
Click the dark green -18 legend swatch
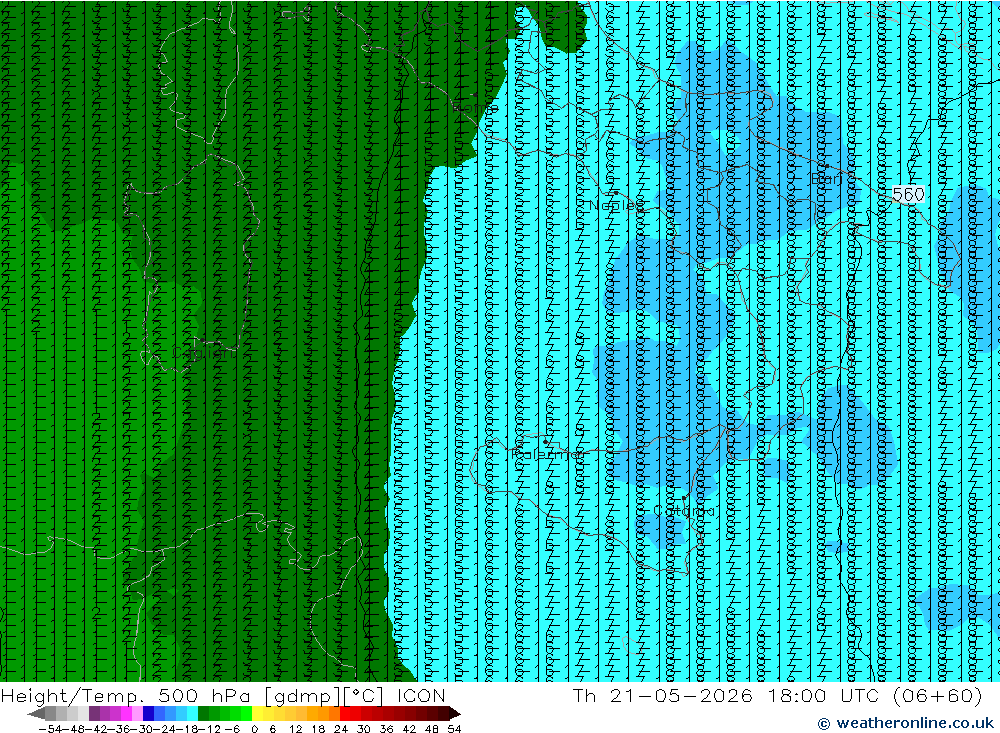tap(203, 713)
